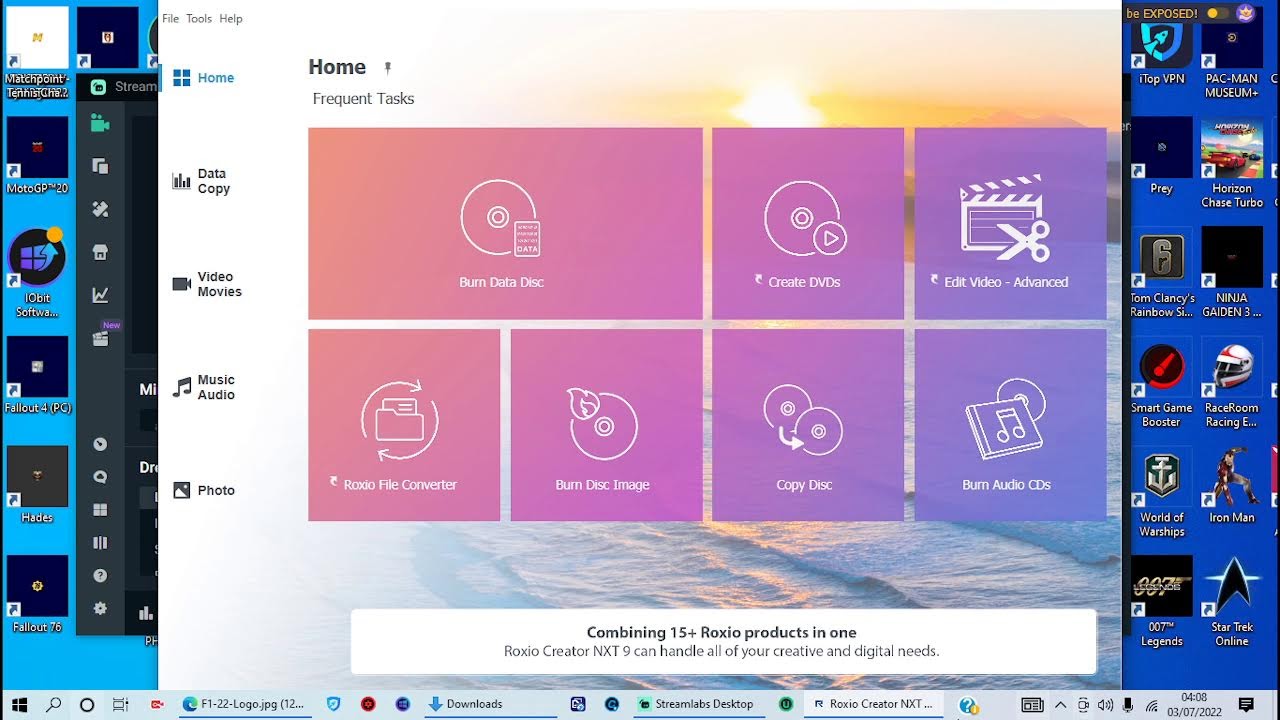1280x720 pixels.
Task: Select Smart Game Booster desktop icon
Action: [x=1161, y=382]
